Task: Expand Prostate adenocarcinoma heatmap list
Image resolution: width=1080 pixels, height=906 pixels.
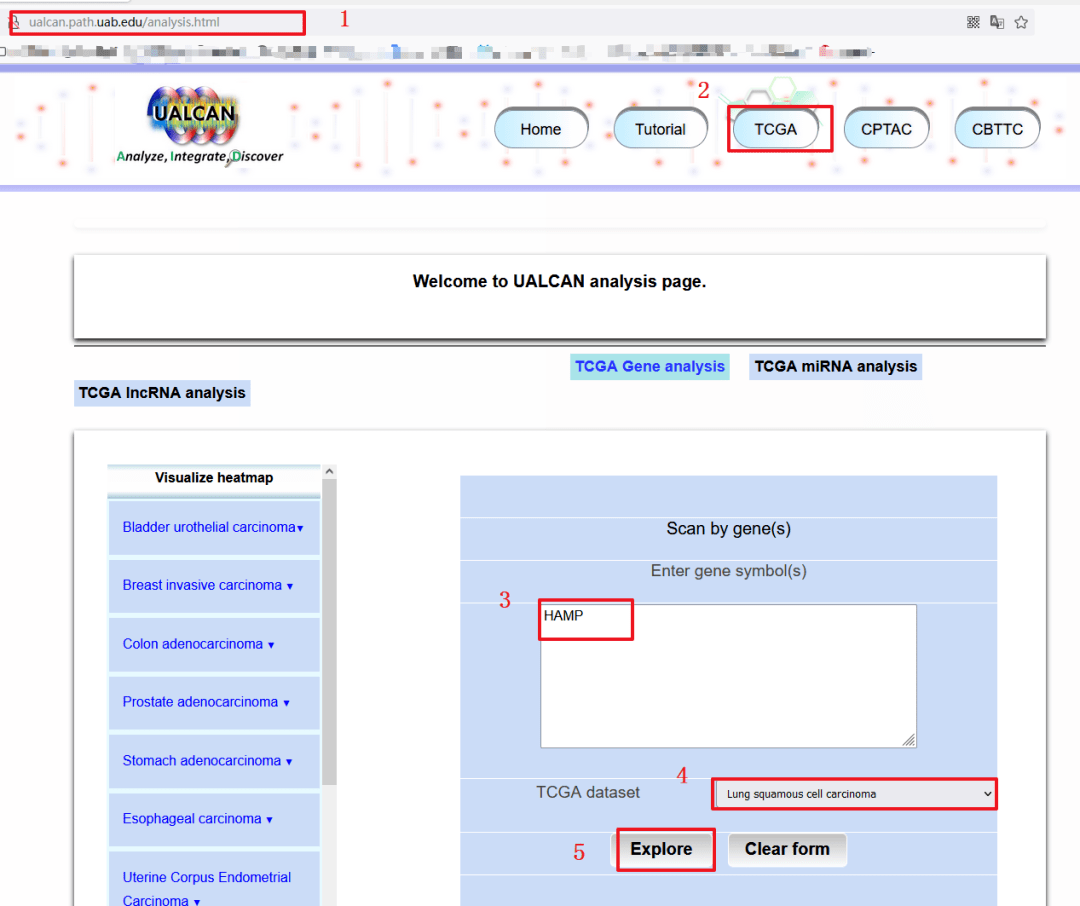Action: click(x=214, y=702)
